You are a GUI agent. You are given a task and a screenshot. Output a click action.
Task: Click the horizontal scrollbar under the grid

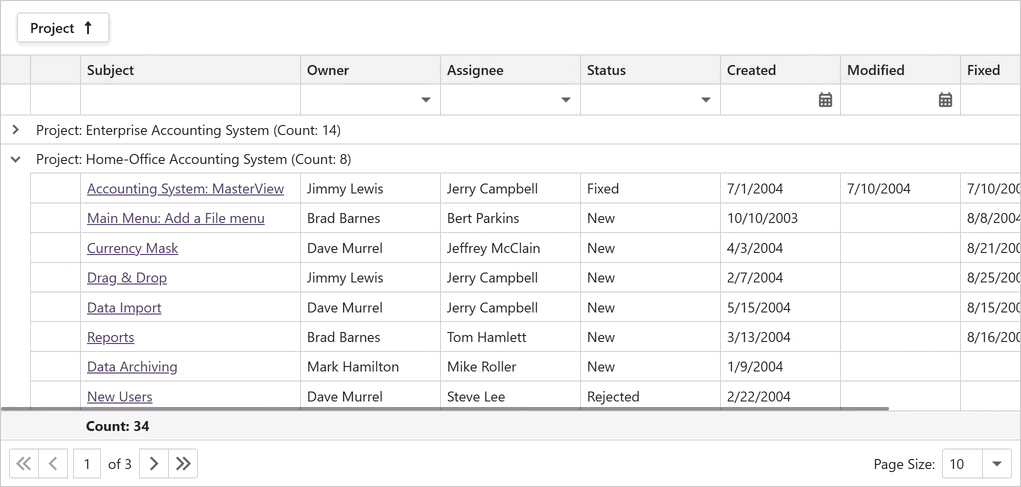tap(445, 409)
